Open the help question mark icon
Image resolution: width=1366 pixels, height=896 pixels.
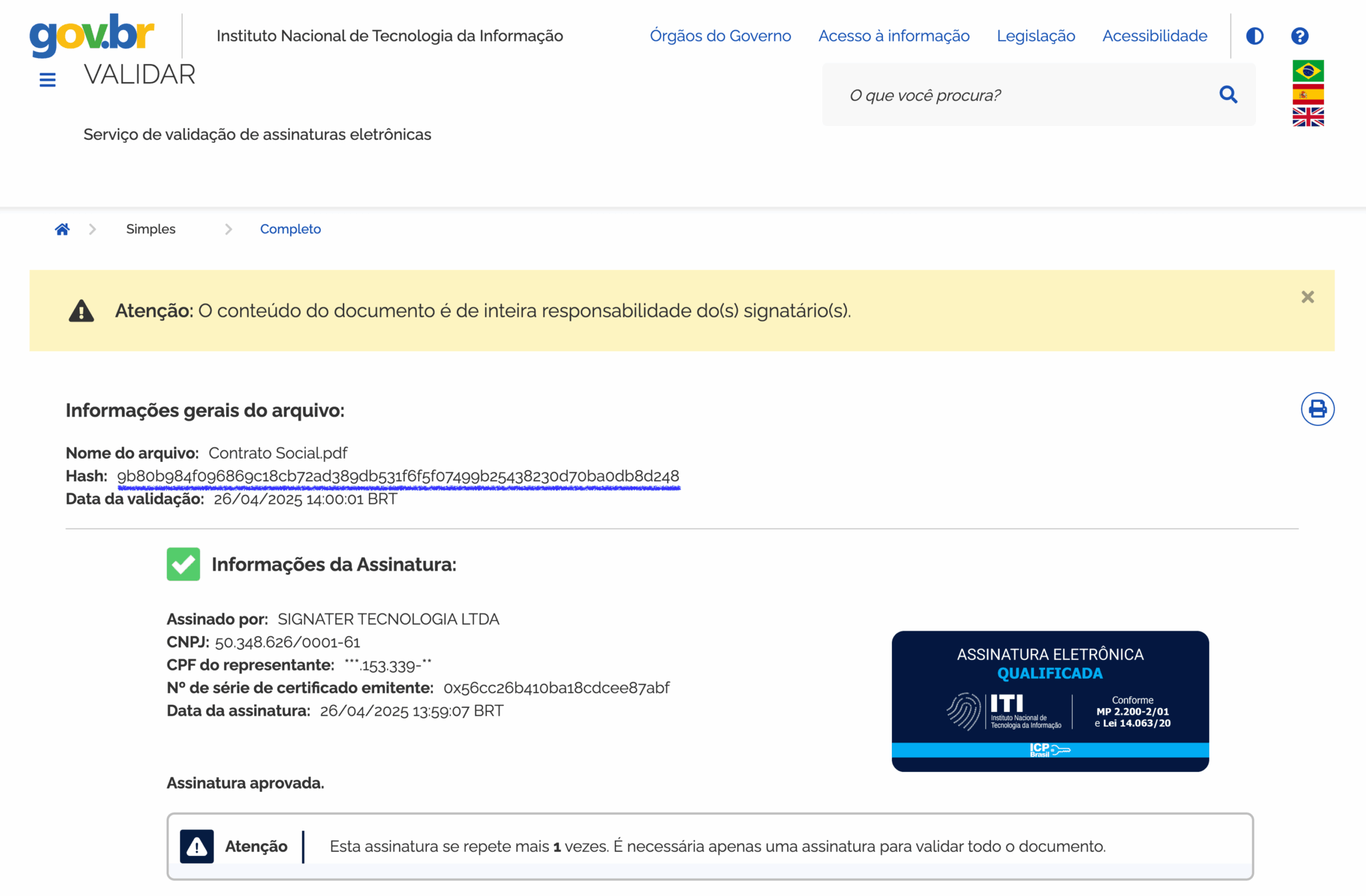click(x=1299, y=35)
